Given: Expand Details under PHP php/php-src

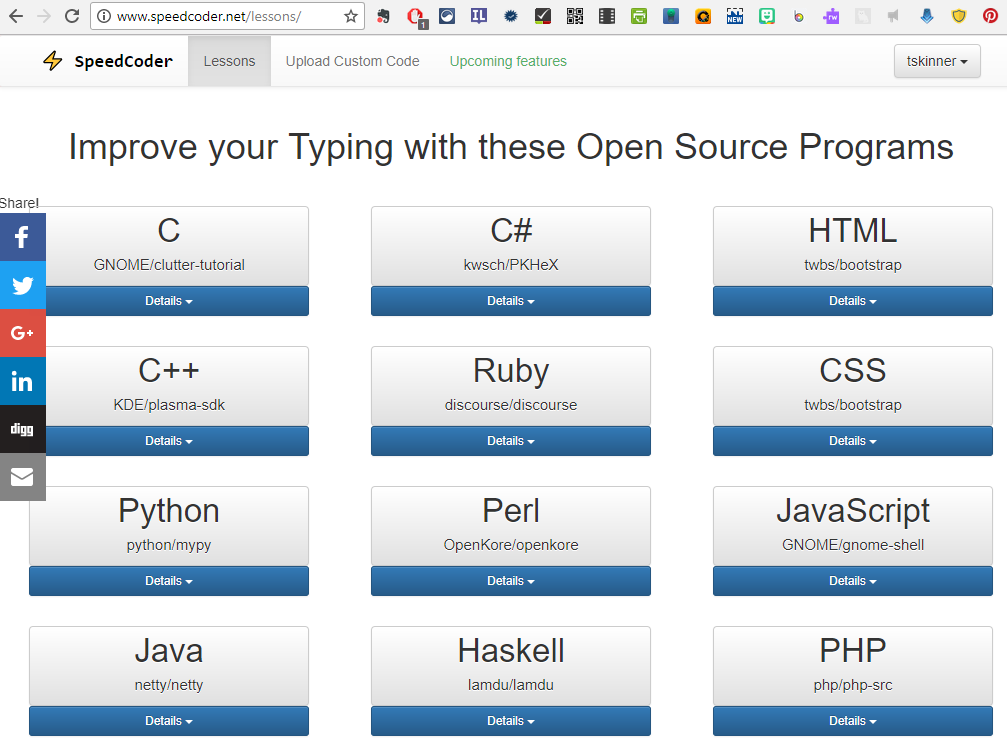Looking at the screenshot, I should pos(853,721).
